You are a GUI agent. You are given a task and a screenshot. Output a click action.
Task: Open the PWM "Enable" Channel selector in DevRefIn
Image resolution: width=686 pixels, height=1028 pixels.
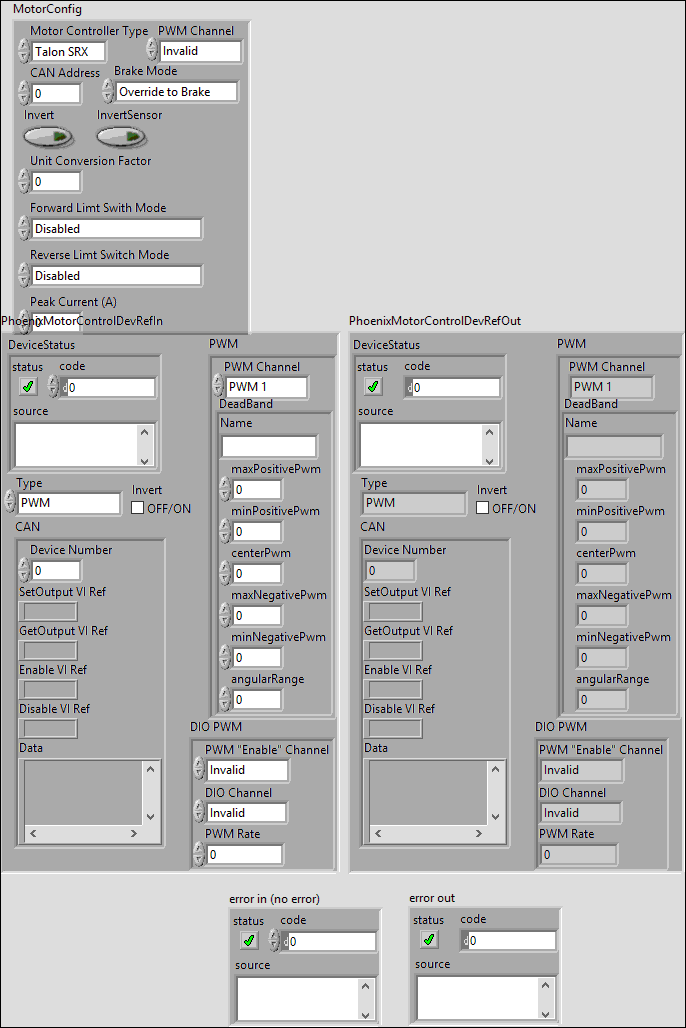pyautogui.click(x=247, y=770)
